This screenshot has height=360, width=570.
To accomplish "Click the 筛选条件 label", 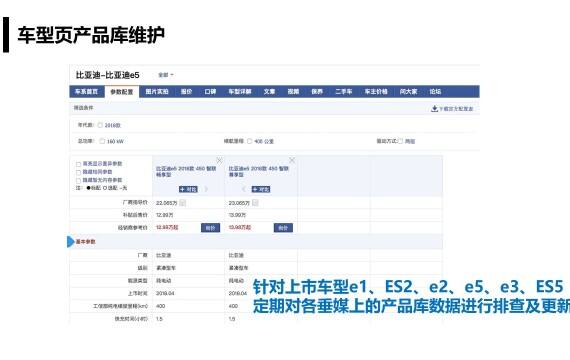I will coord(84,108).
